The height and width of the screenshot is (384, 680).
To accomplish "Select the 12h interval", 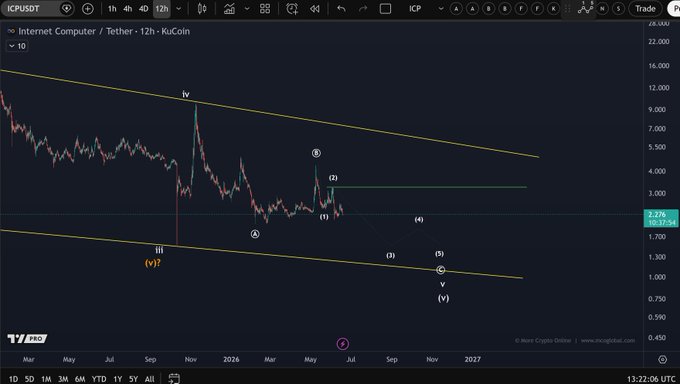I will [x=162, y=9].
